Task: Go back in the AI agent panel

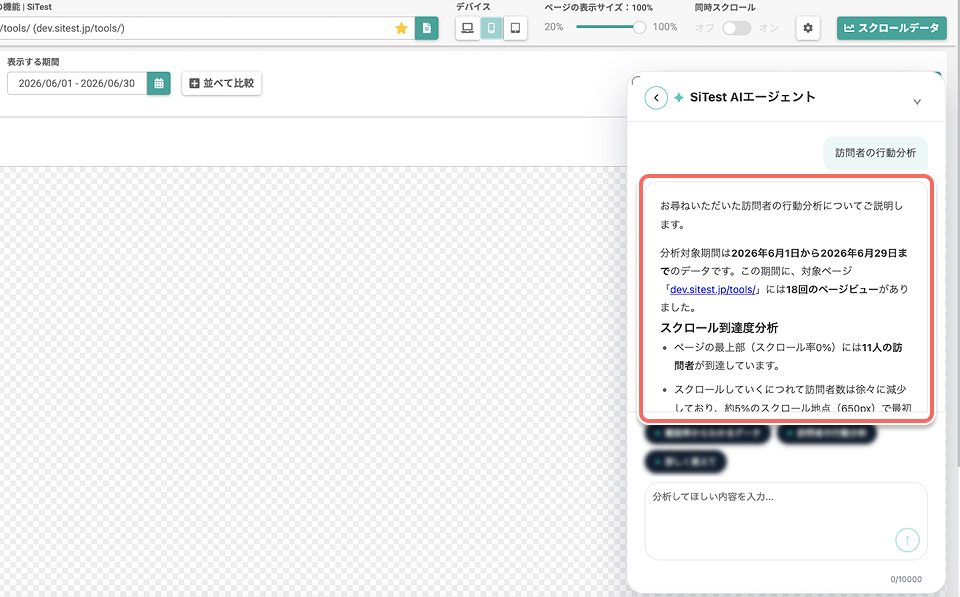Action: pos(656,98)
